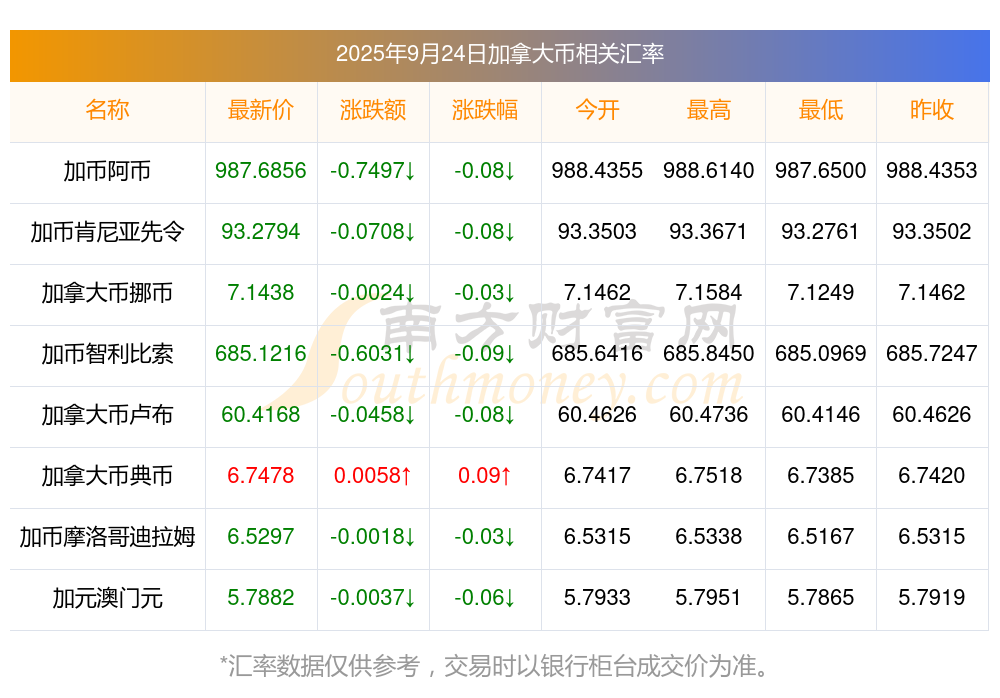Select the 涨跌额 column header
This screenshot has height=698, width=1000.
pyautogui.click(x=373, y=110)
